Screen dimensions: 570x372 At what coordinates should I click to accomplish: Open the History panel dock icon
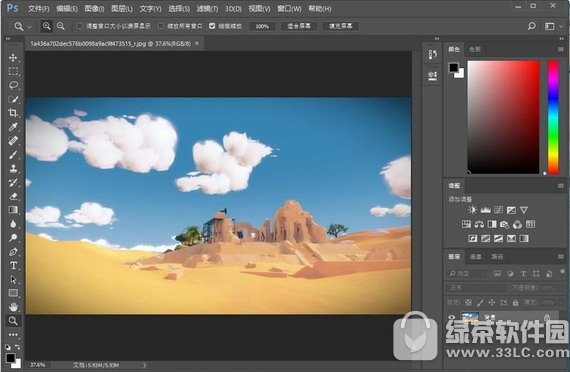[x=433, y=55]
